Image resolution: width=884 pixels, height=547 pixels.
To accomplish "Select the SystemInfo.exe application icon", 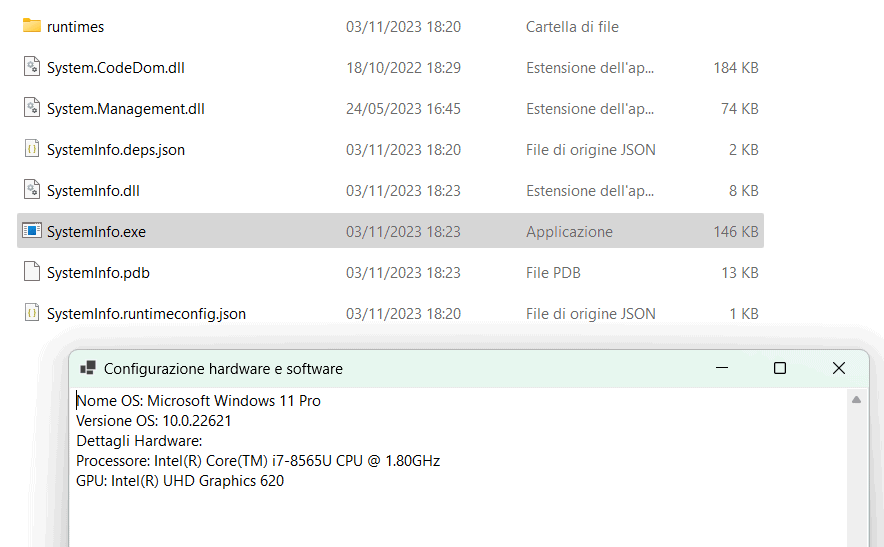I will pyautogui.click(x=31, y=231).
